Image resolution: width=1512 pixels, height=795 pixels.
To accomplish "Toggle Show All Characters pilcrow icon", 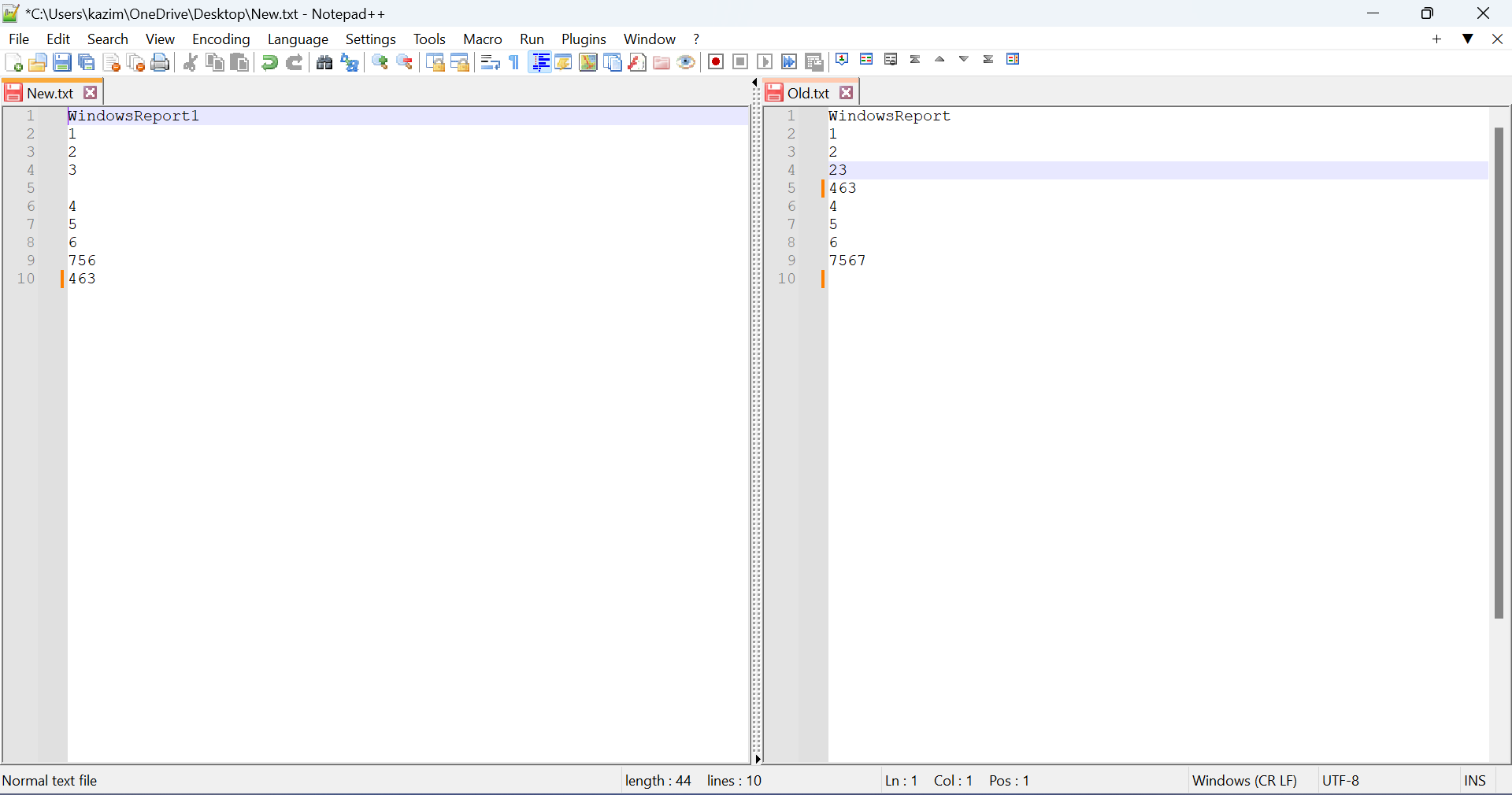I will point(515,63).
